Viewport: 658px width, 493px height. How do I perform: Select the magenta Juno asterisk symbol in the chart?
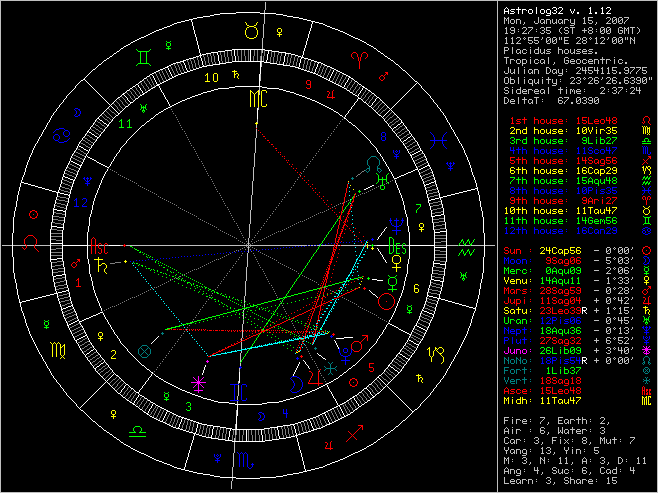click(x=198, y=383)
